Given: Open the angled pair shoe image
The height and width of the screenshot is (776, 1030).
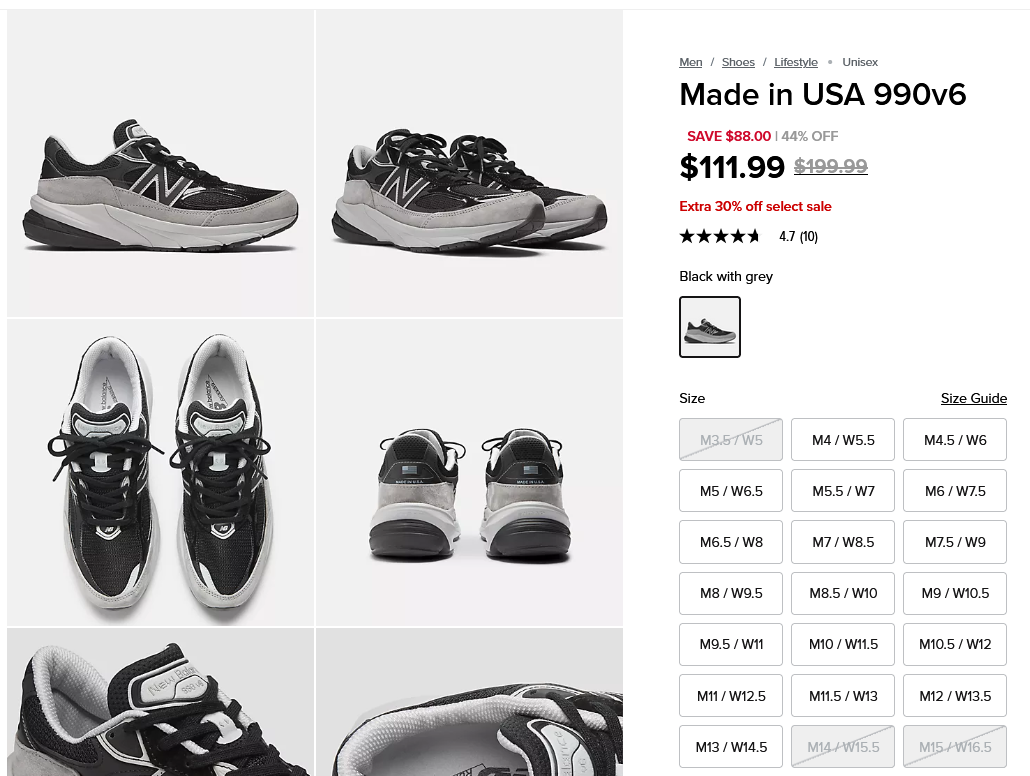Looking at the screenshot, I should coord(469,164).
